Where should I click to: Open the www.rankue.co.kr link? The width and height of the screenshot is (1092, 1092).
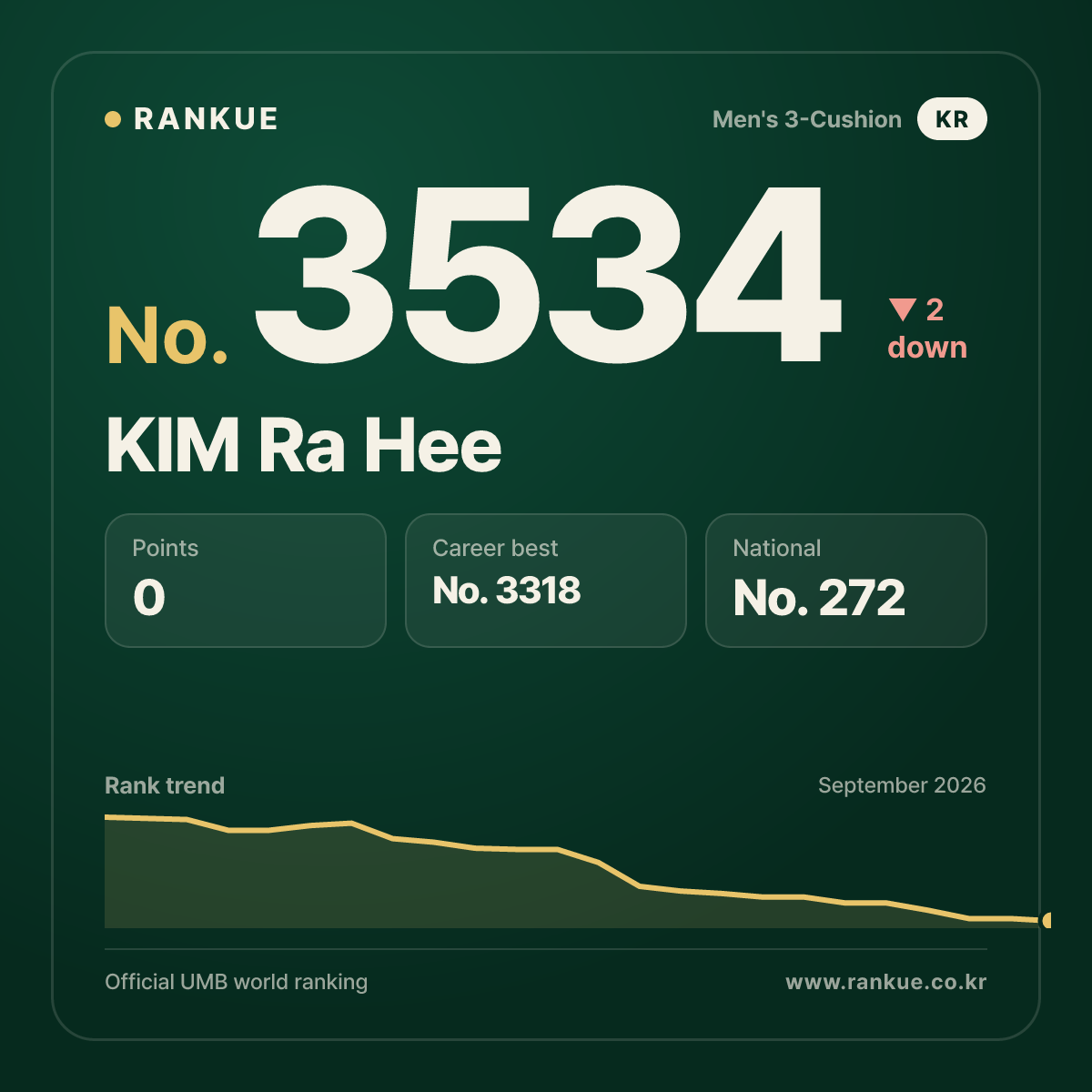click(886, 982)
